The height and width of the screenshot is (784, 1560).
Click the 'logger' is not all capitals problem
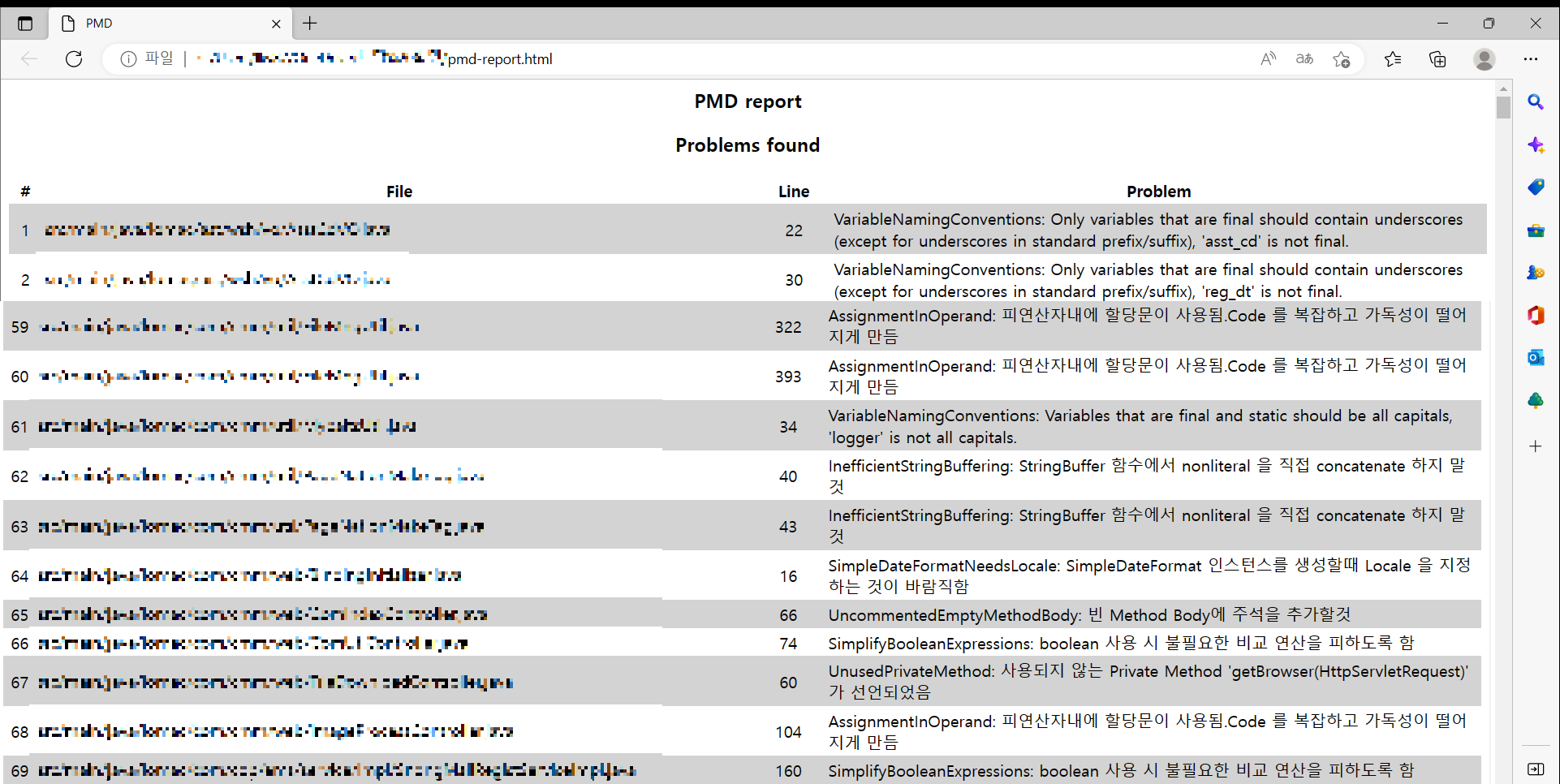tap(1140, 427)
